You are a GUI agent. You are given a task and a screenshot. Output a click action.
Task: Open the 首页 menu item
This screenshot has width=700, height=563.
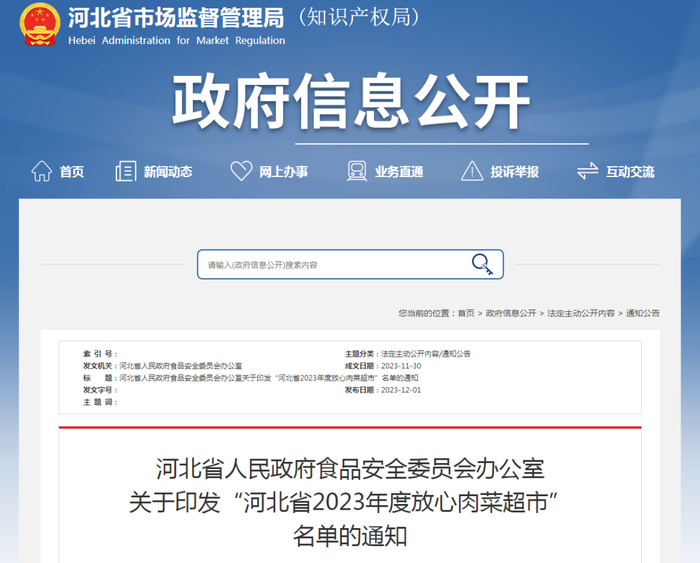click(71, 172)
